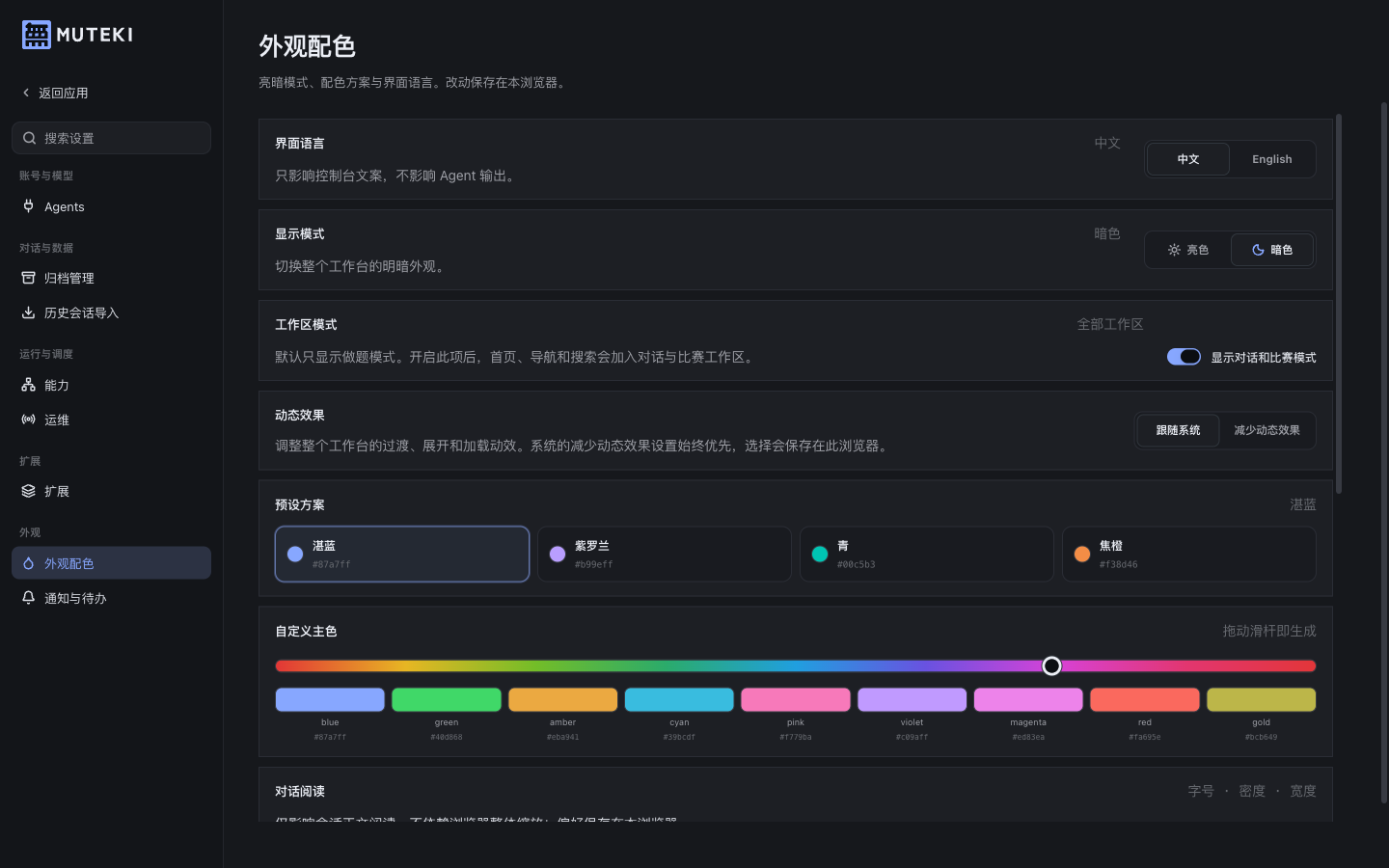Pick the green custom color swatch
The width and height of the screenshot is (1389, 868).
447,699
